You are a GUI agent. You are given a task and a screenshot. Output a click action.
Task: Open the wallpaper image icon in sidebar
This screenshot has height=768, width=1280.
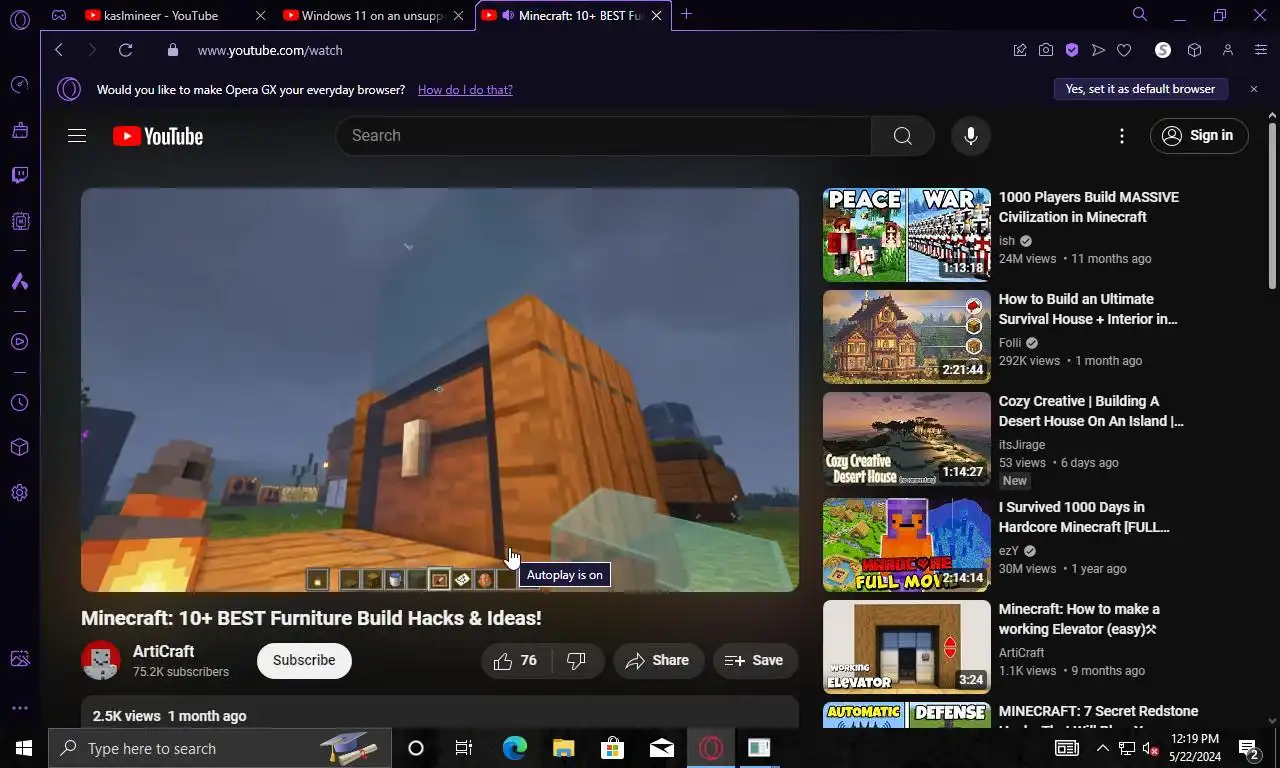20,659
